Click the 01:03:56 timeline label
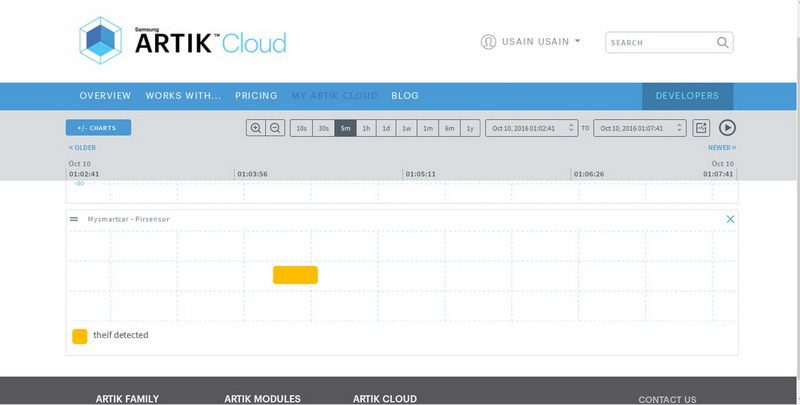Viewport: 800px width, 405px height. pos(252,174)
